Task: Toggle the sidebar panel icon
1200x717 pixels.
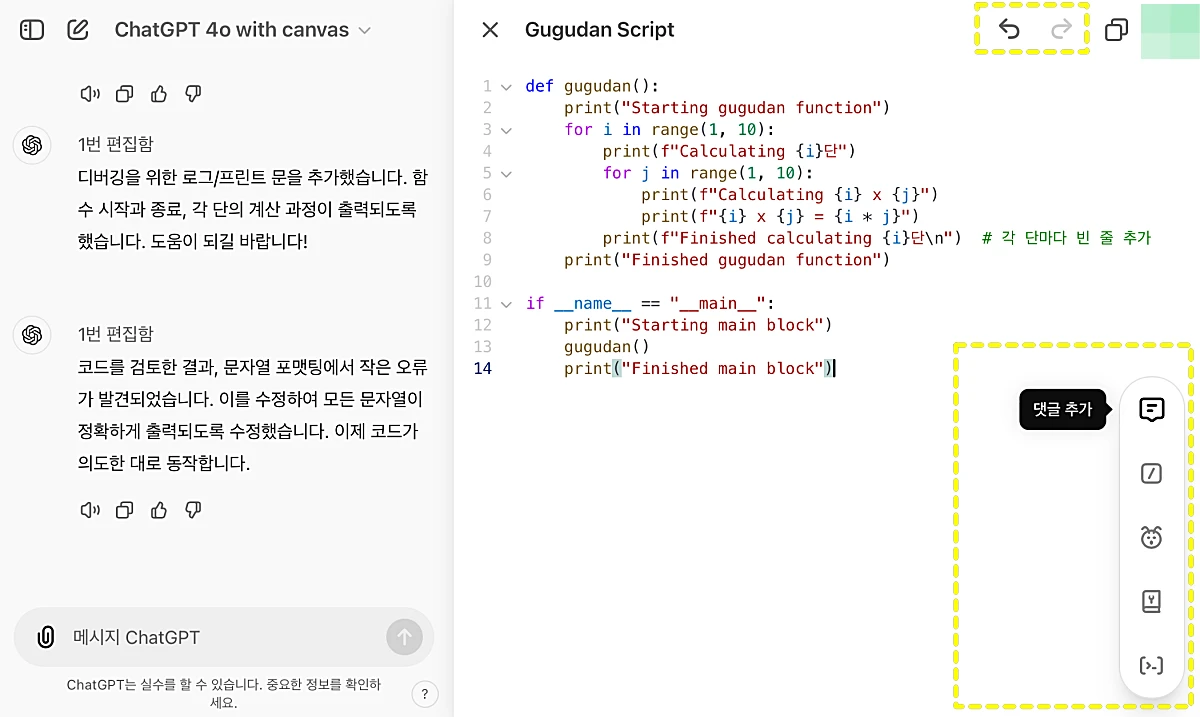Action: 32,30
